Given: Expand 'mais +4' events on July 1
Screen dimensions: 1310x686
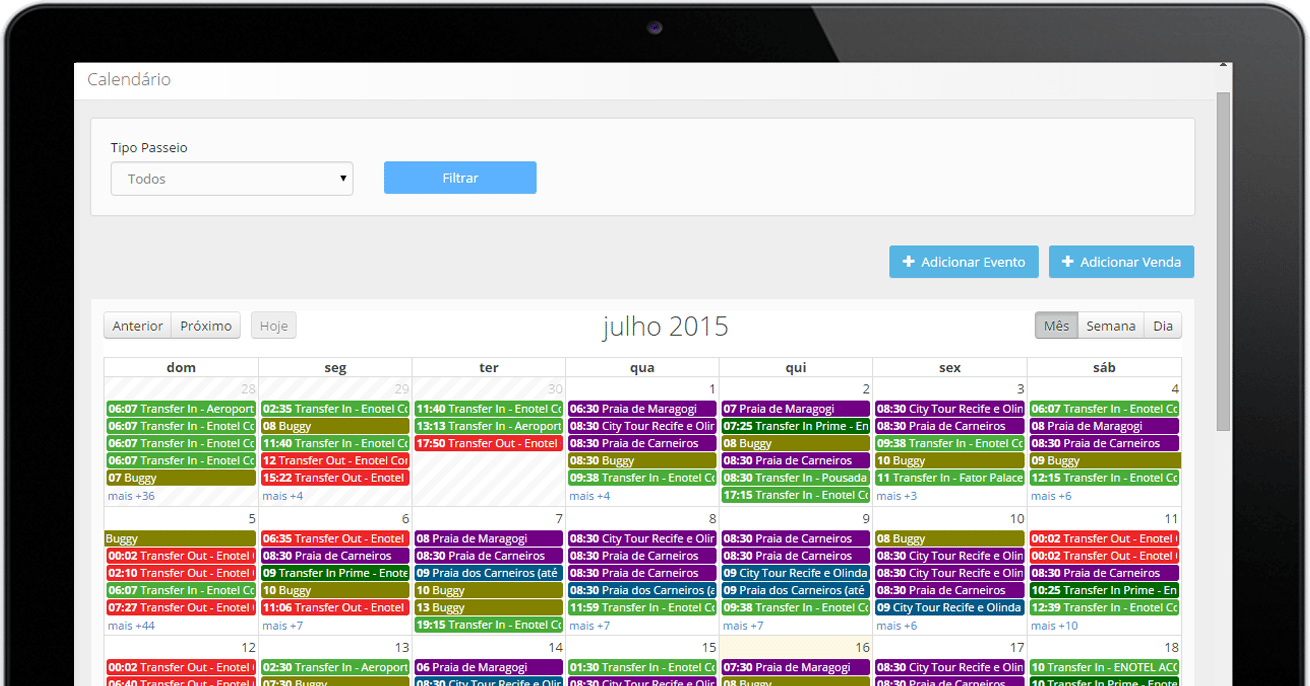Looking at the screenshot, I should click(x=590, y=496).
